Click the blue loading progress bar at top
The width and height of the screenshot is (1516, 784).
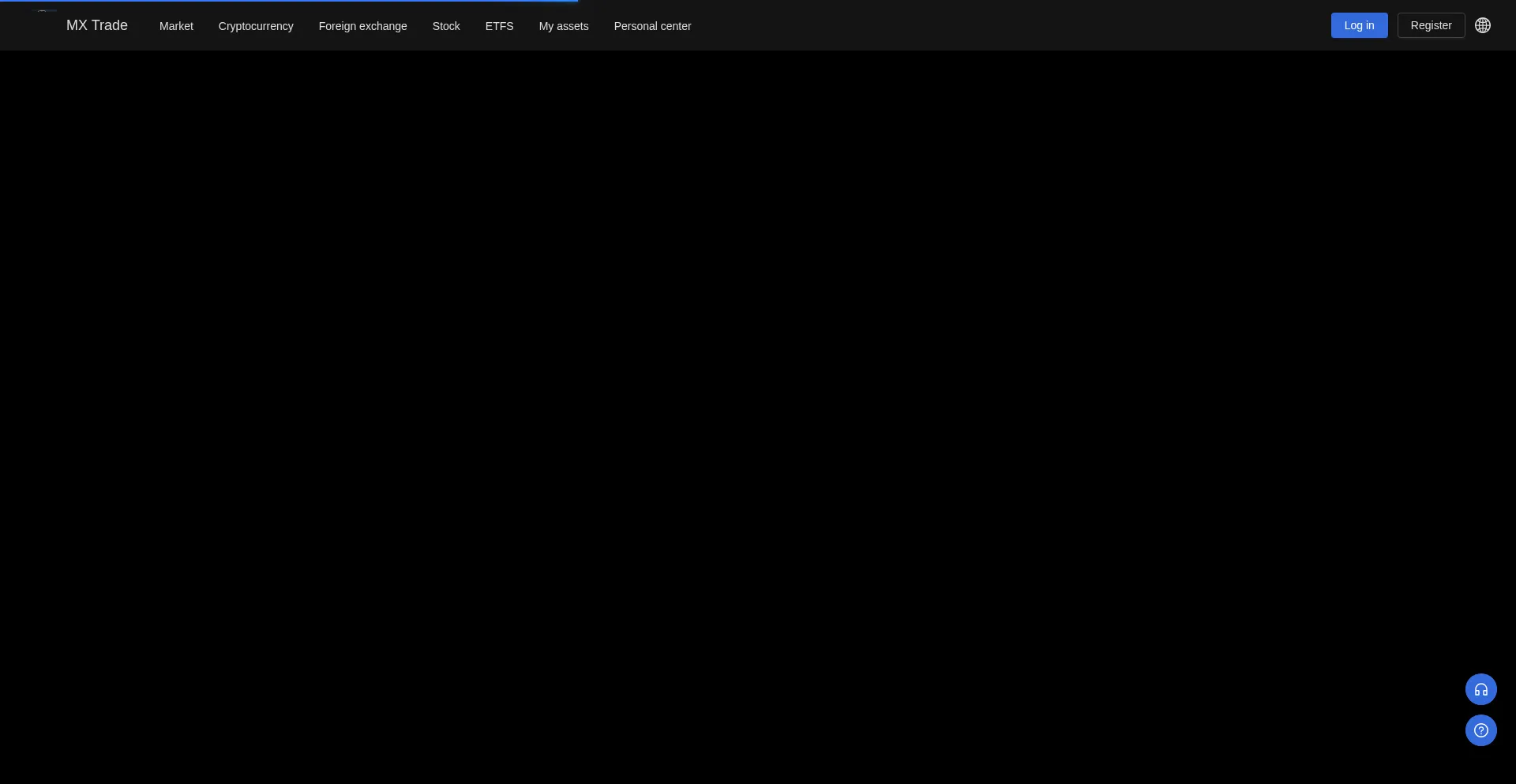point(289,1)
